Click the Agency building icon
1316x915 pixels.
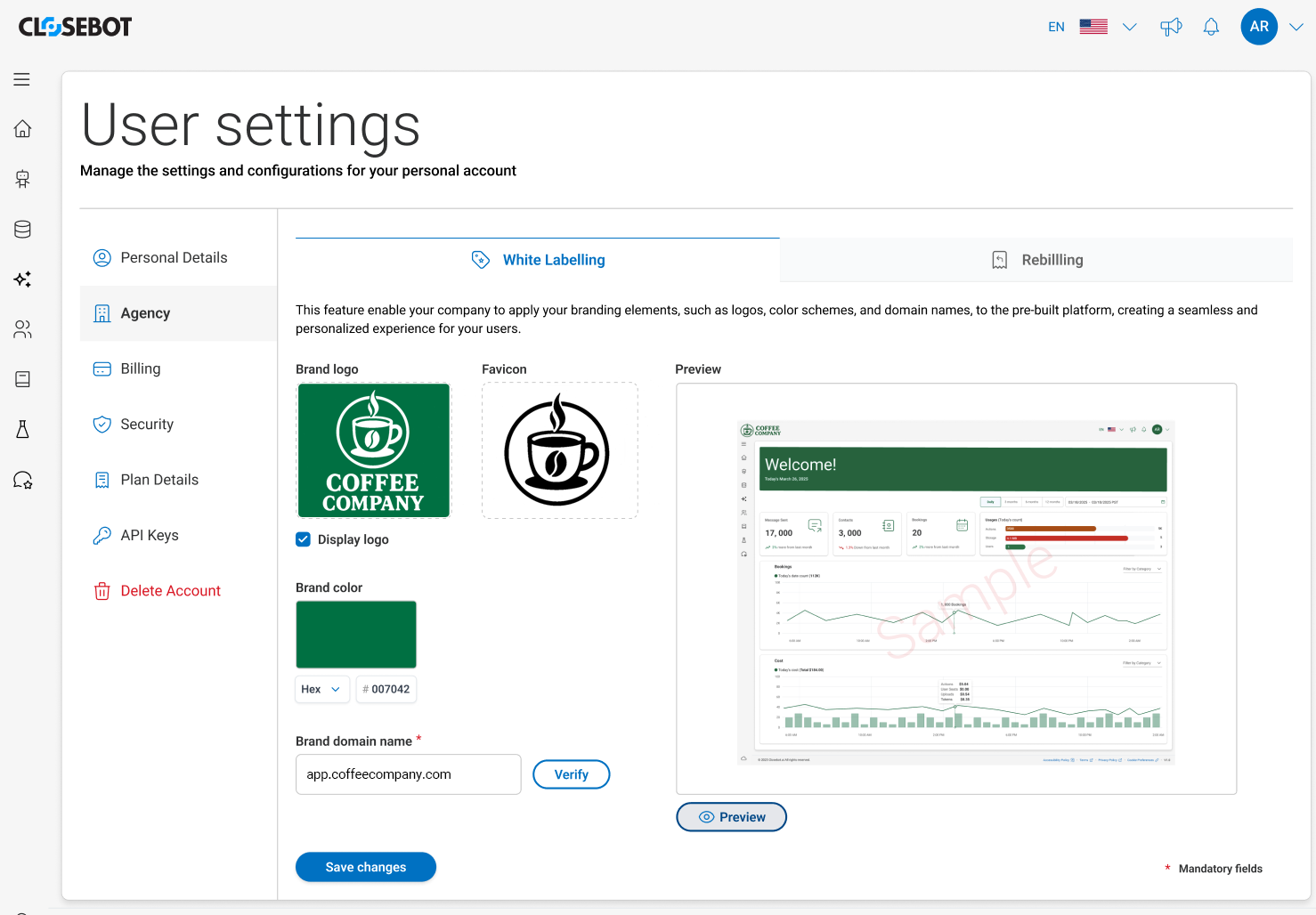[102, 313]
